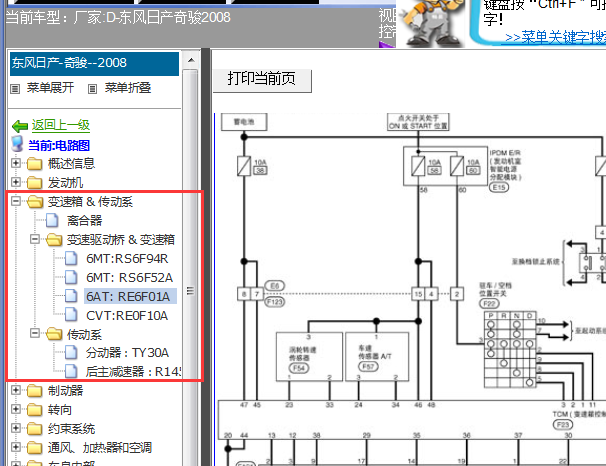The height and width of the screenshot is (466, 606).
Task: Collapse the 变速驱动桥 & 变速箱 node
Action: [35, 239]
